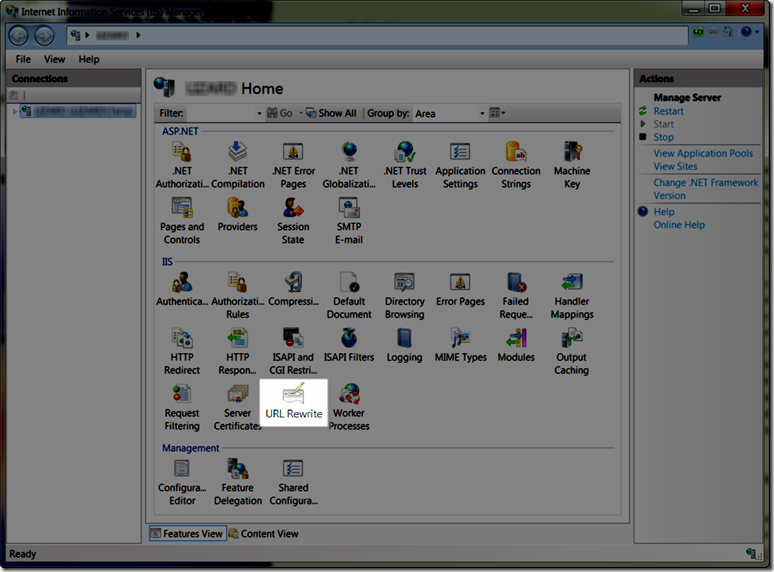Screen dimensions: 774x572
Task: Open the Group by Area dropdown
Action: pos(482,114)
